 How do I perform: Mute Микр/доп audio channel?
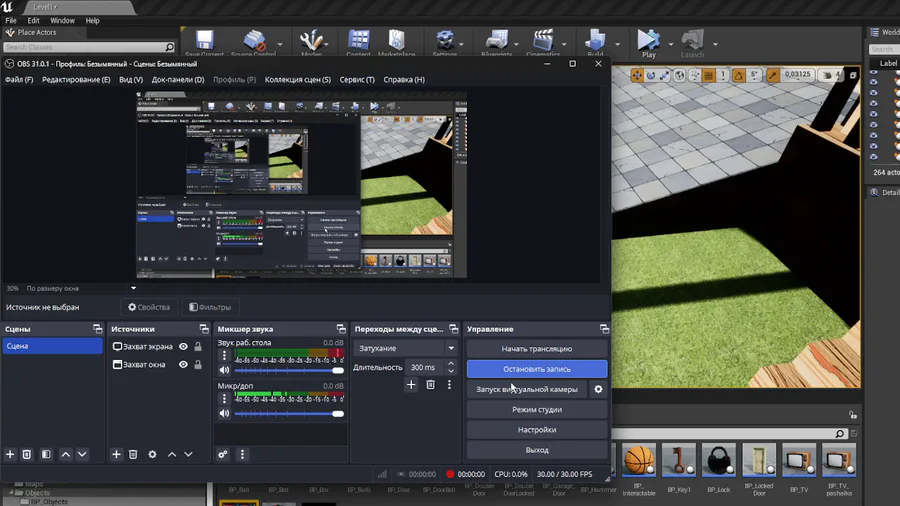pos(224,413)
